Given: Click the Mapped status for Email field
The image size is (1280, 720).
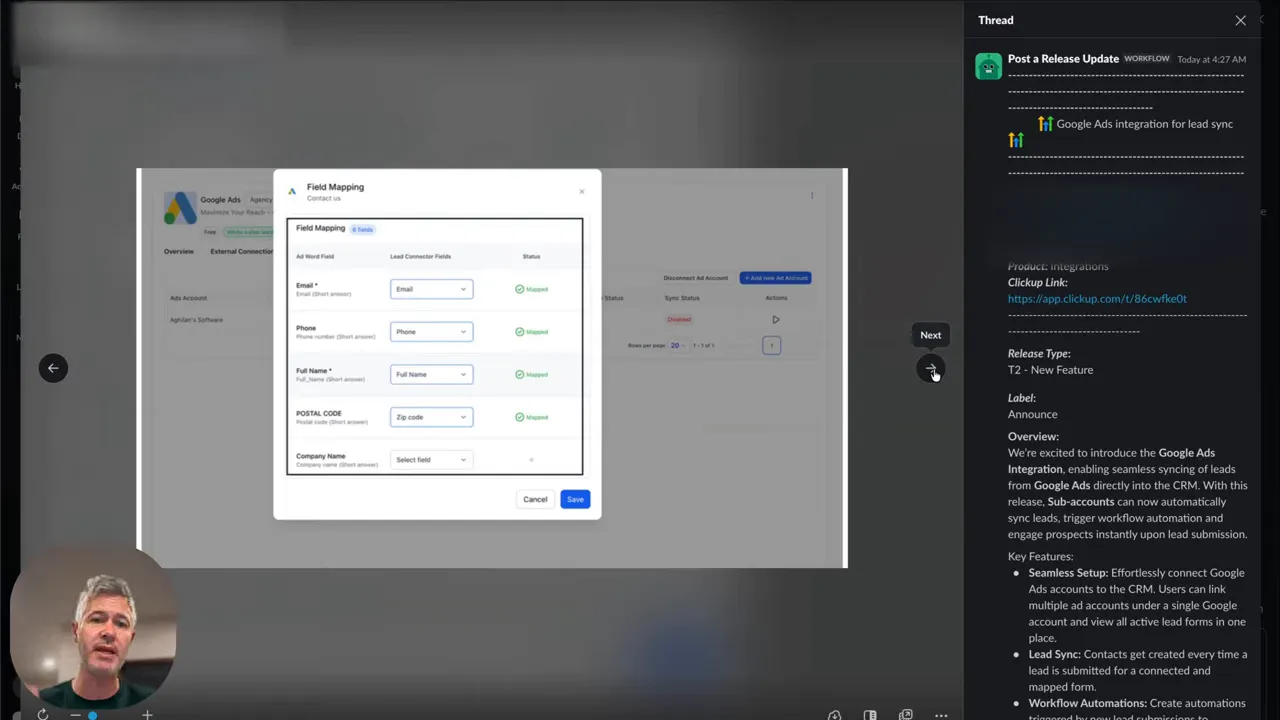Looking at the screenshot, I should (x=532, y=289).
